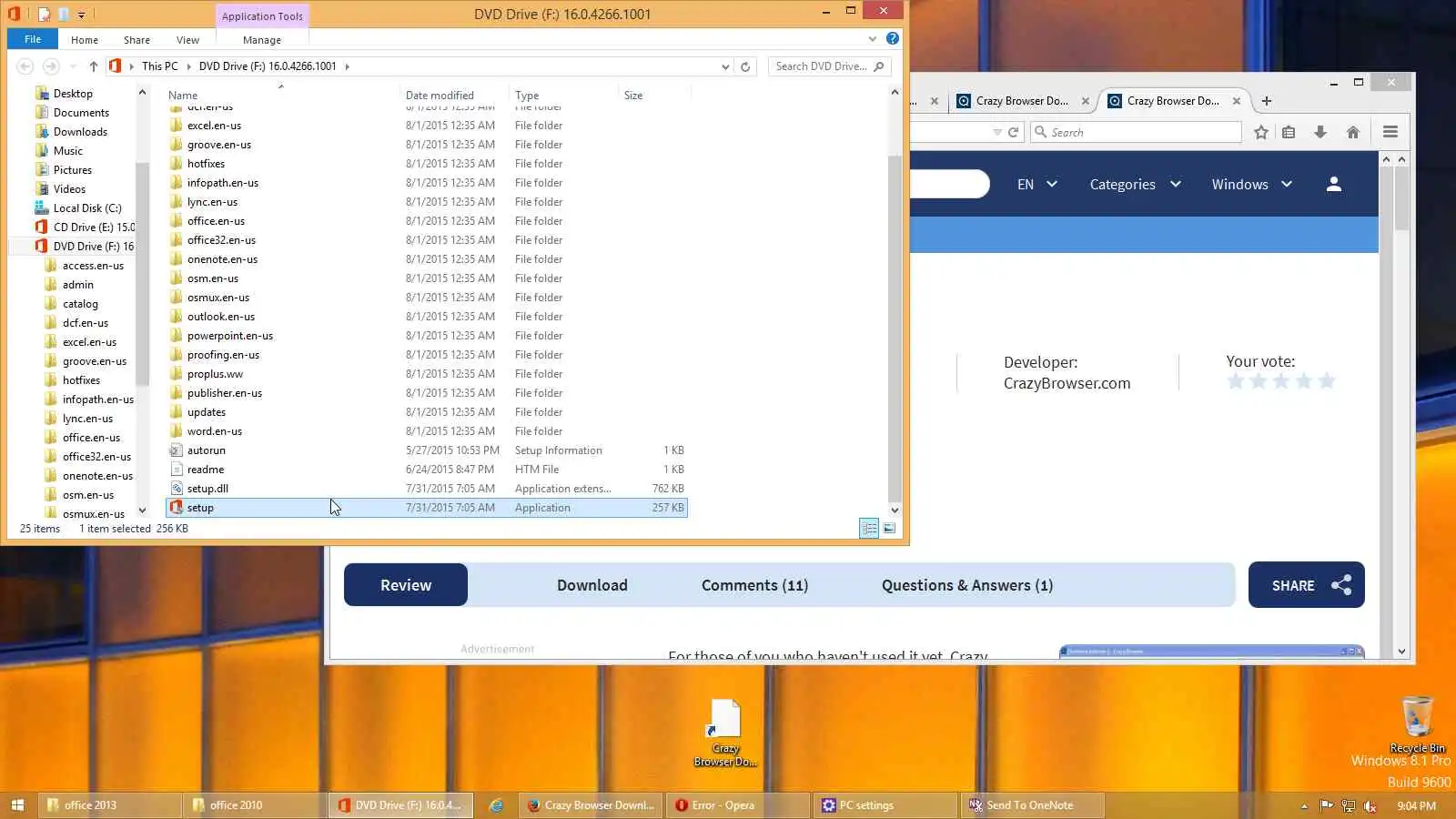Switch to the Home ribbon tab
The width and height of the screenshot is (1456, 819).
(x=85, y=40)
